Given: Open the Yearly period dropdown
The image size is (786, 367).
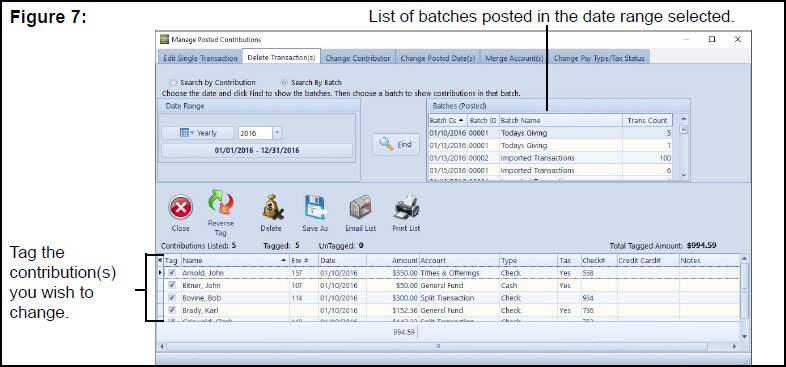Looking at the screenshot, I should point(198,133).
